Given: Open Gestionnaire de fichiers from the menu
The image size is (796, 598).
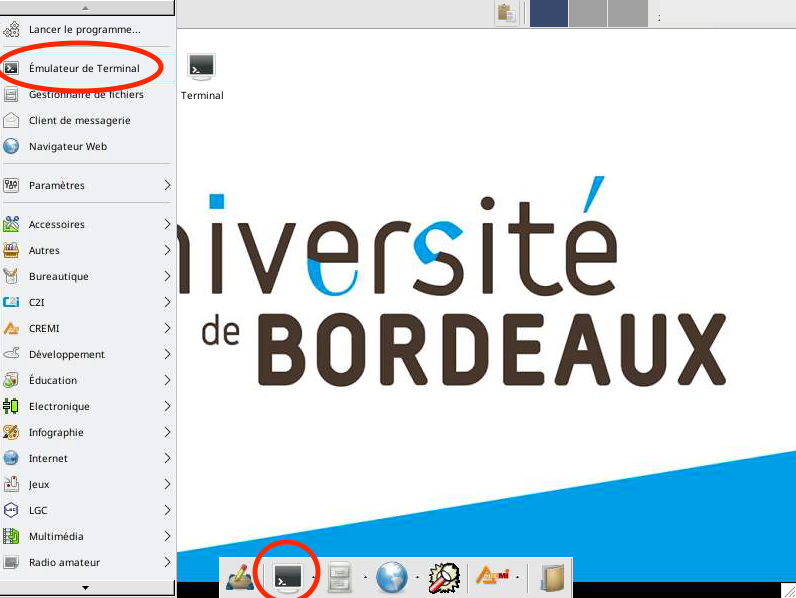Looking at the screenshot, I should [86, 94].
